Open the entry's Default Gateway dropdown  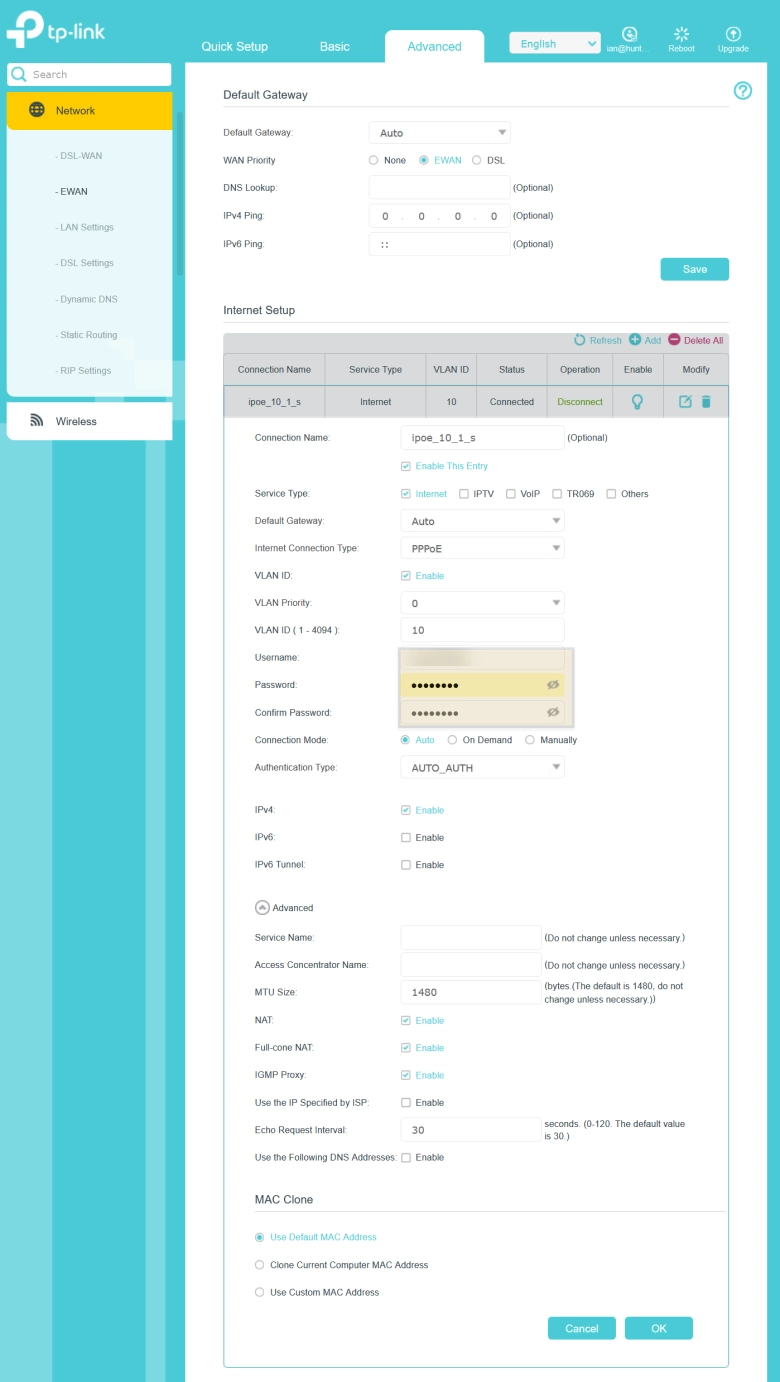(x=482, y=521)
